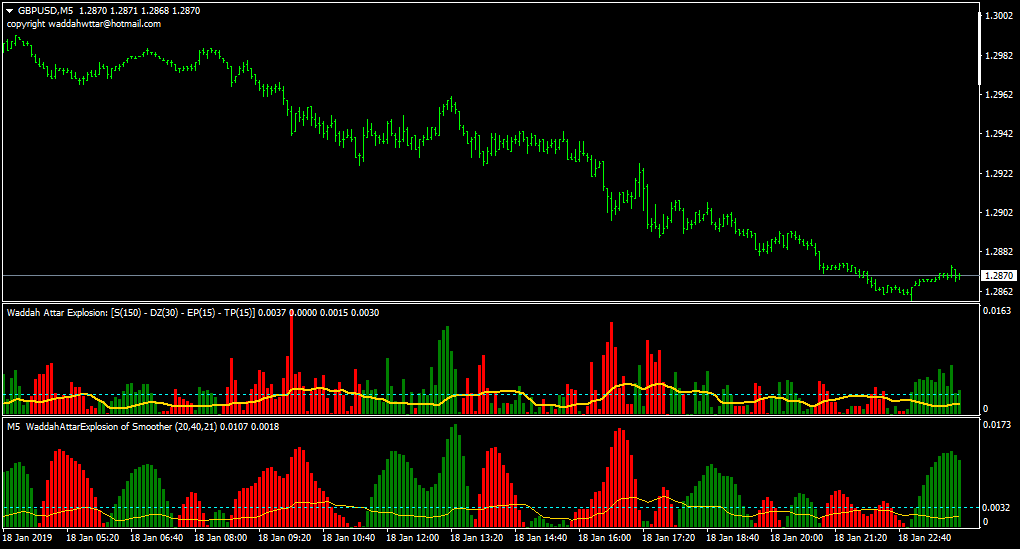1020x549 pixels.
Task: Click the 18 Jan 16:00 time label
Action: [604, 538]
